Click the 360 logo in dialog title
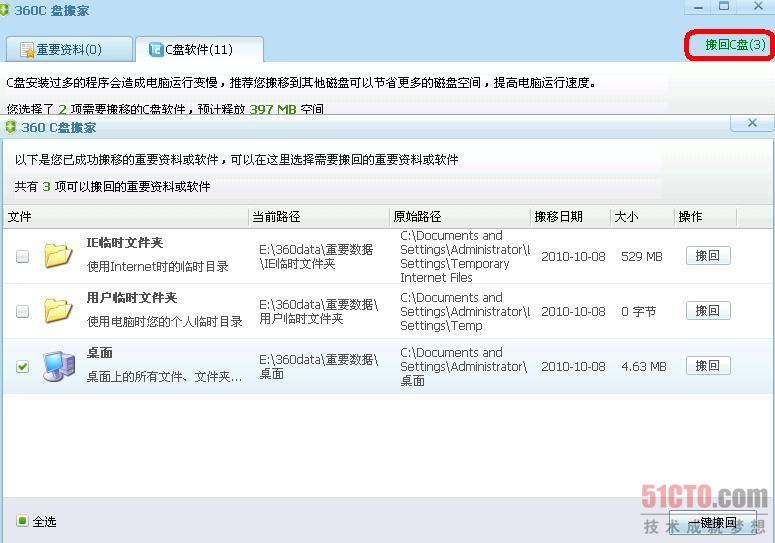 [10, 127]
